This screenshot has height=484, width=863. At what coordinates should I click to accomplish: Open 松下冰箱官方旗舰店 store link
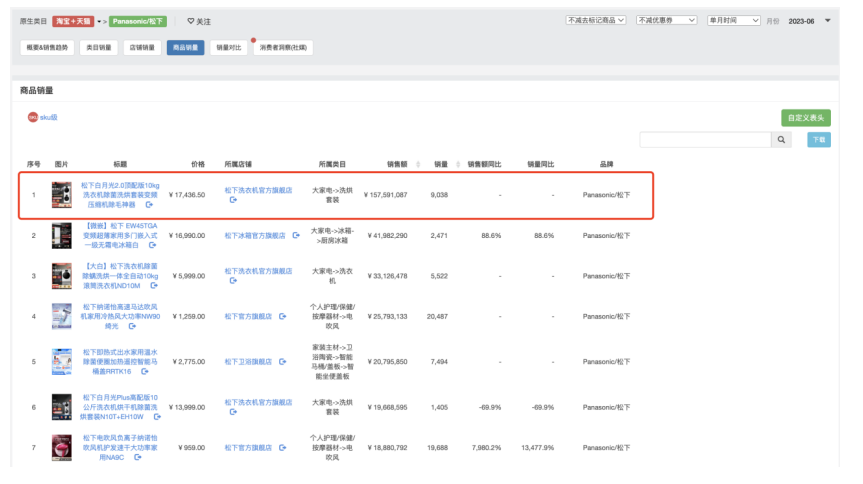pyautogui.click(x=255, y=236)
